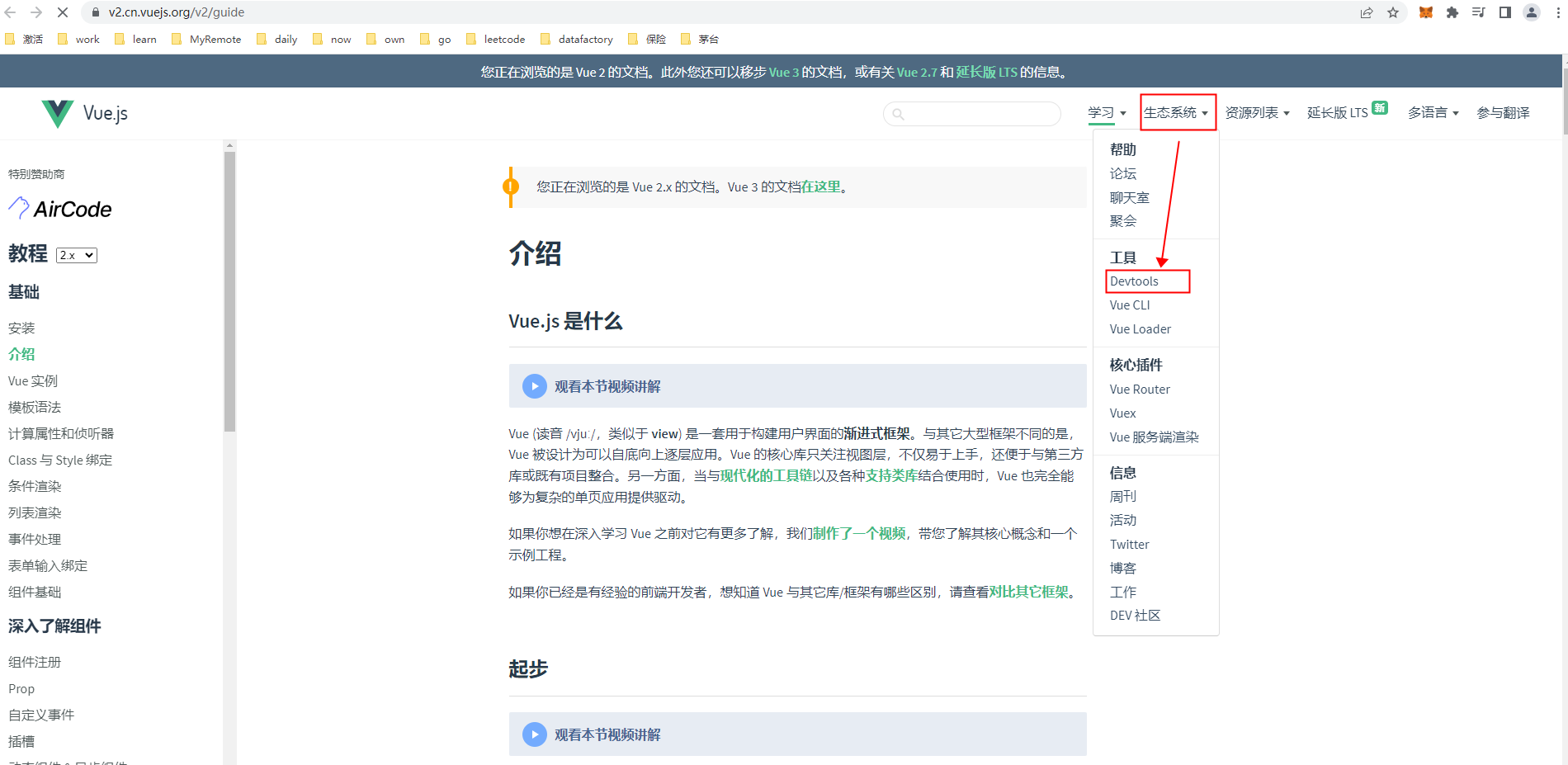
Task: Select Vue Router menu entry
Action: (x=1140, y=390)
